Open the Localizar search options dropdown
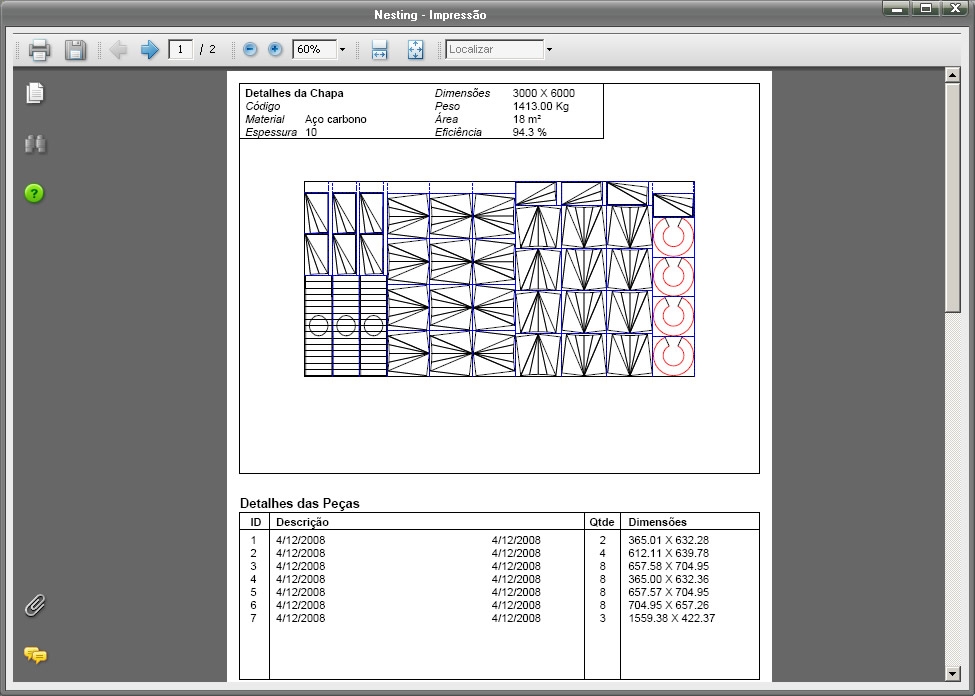This screenshot has height=696, width=975. pos(549,49)
